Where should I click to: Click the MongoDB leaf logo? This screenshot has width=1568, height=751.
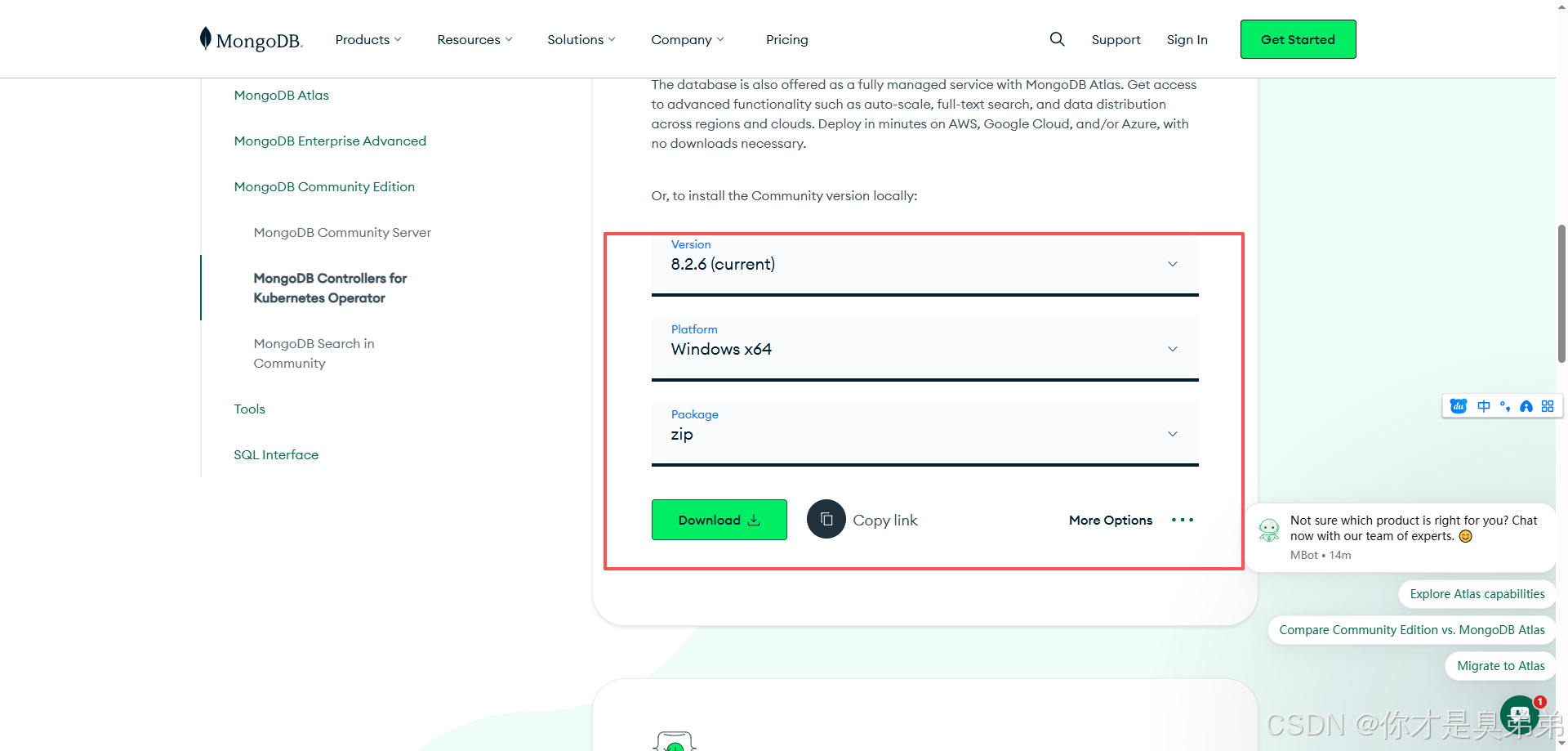click(206, 38)
